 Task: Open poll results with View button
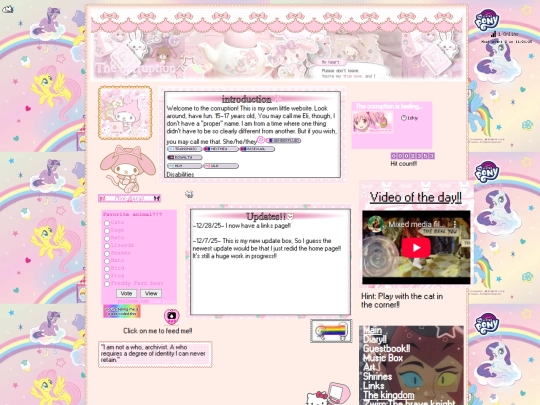(151, 293)
